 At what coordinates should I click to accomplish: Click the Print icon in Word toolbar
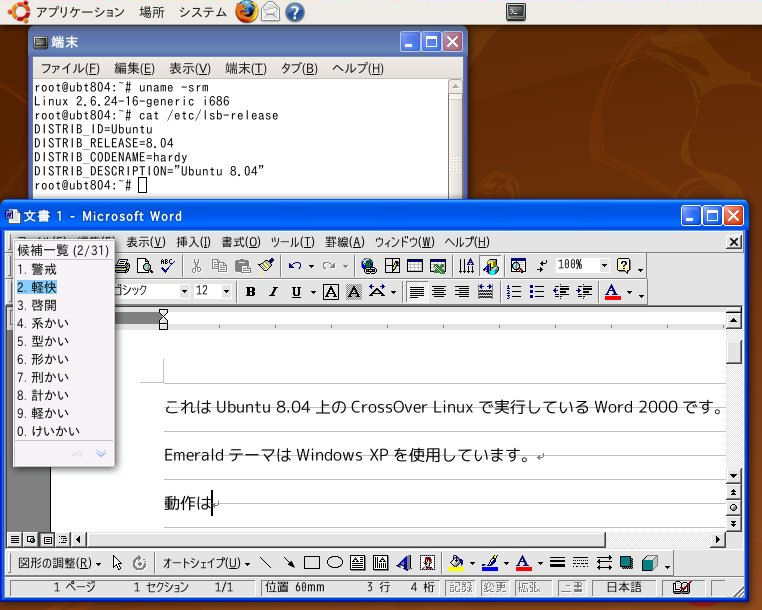[x=123, y=265]
